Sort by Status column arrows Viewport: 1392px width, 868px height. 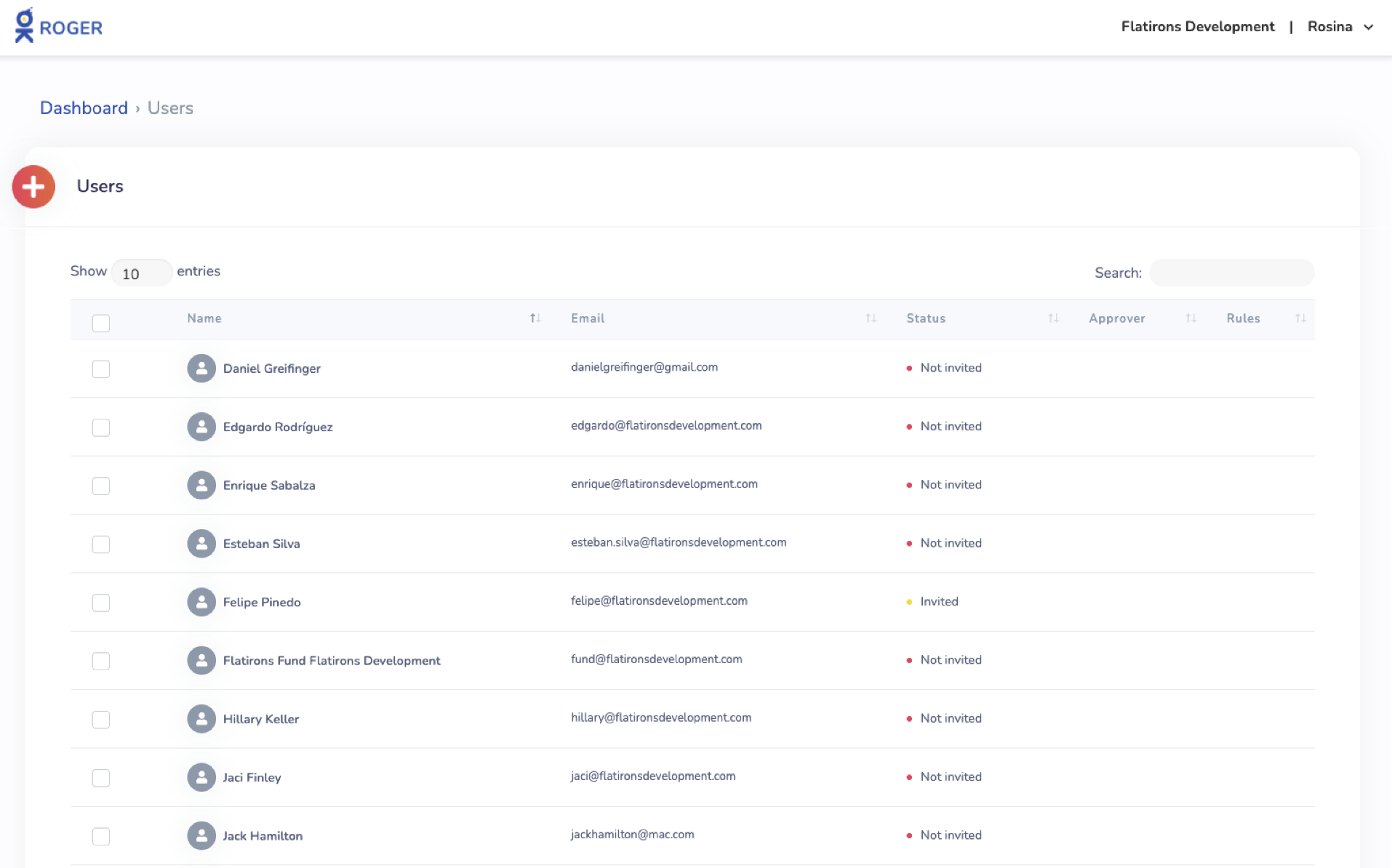pos(1052,318)
